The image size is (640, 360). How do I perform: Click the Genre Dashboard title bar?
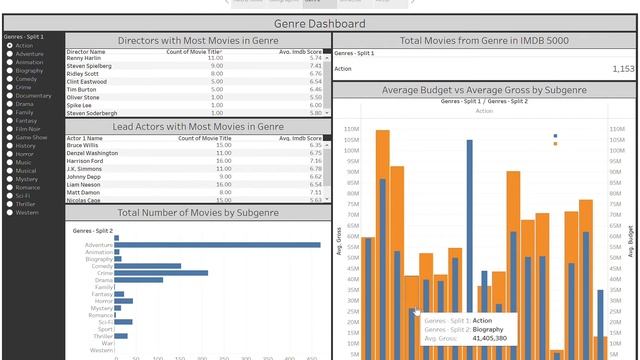[320, 24]
